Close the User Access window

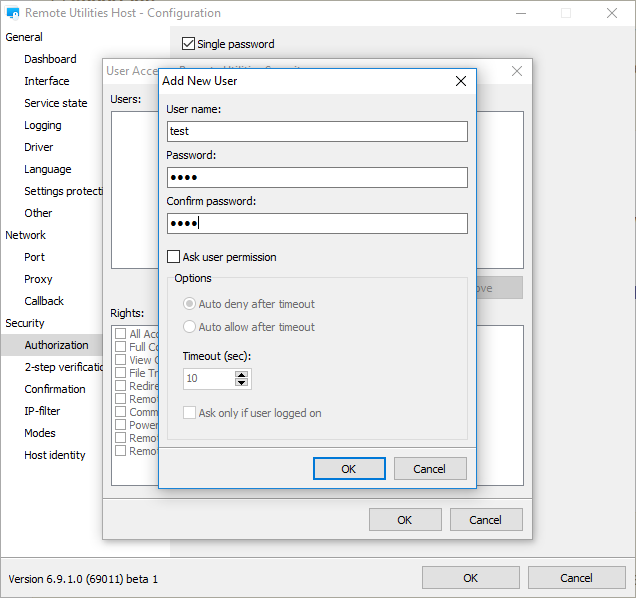point(516,71)
